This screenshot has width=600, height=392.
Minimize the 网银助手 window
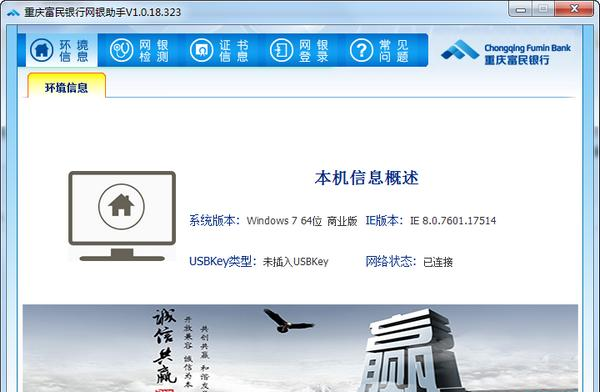(520, 9)
